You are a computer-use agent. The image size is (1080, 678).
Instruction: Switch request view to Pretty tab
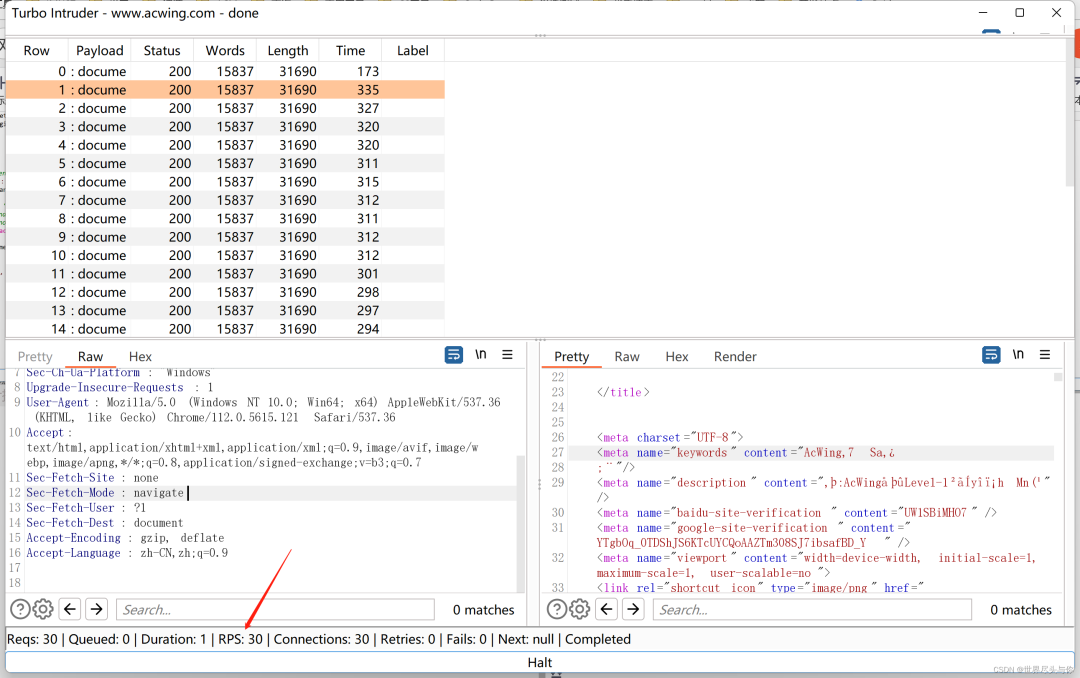point(35,356)
